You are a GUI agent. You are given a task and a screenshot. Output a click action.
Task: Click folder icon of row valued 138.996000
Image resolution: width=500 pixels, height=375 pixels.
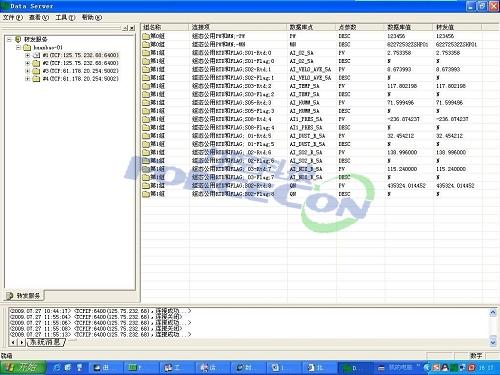(x=146, y=152)
